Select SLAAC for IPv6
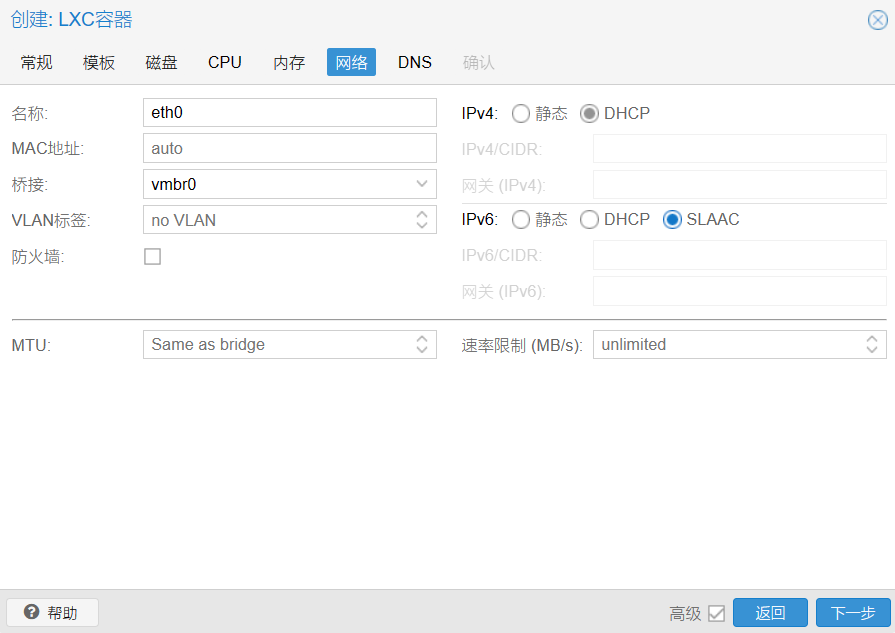 pyautogui.click(x=672, y=219)
